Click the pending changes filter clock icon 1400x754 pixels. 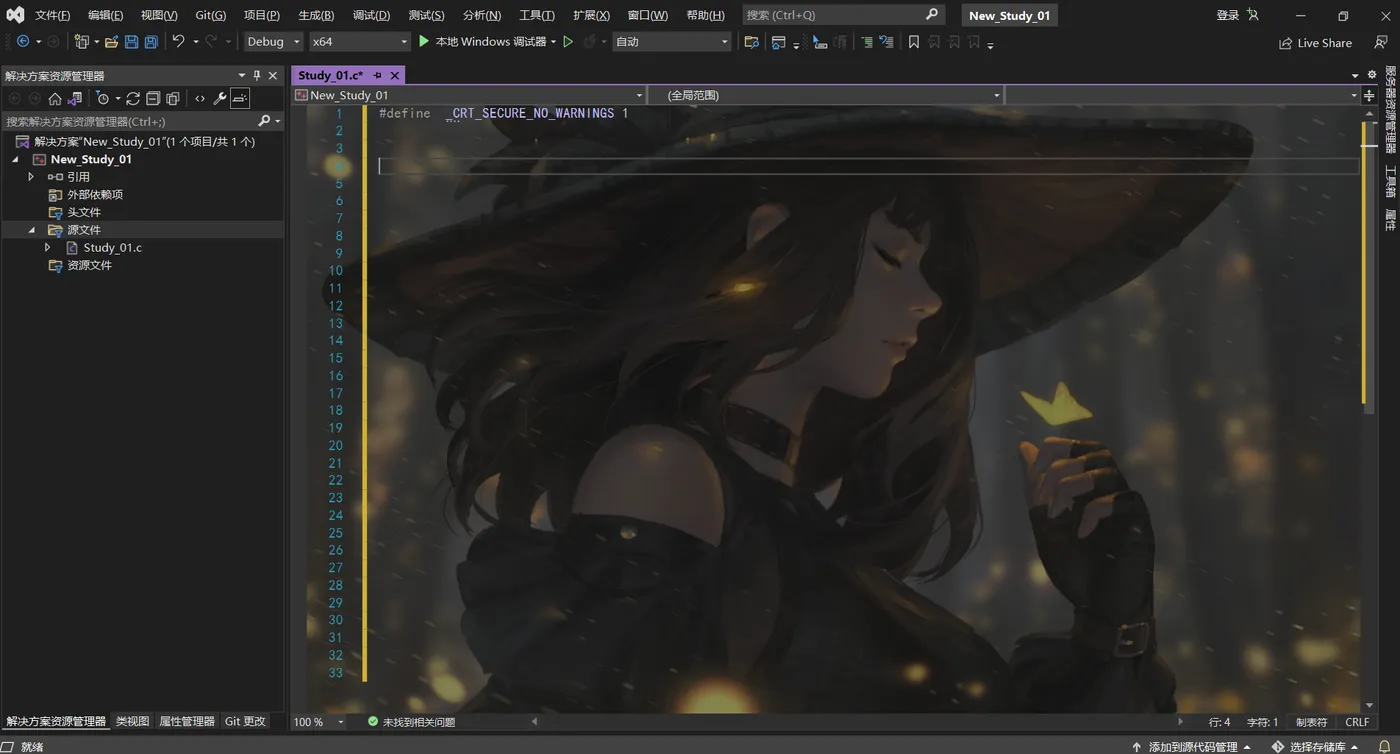click(102, 98)
